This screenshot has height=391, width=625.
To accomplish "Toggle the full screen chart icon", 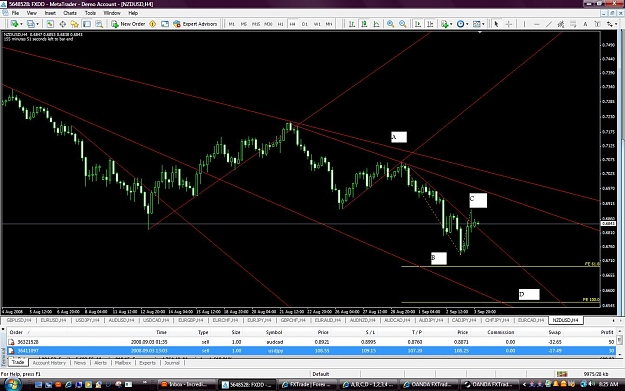I will click(x=165, y=24).
